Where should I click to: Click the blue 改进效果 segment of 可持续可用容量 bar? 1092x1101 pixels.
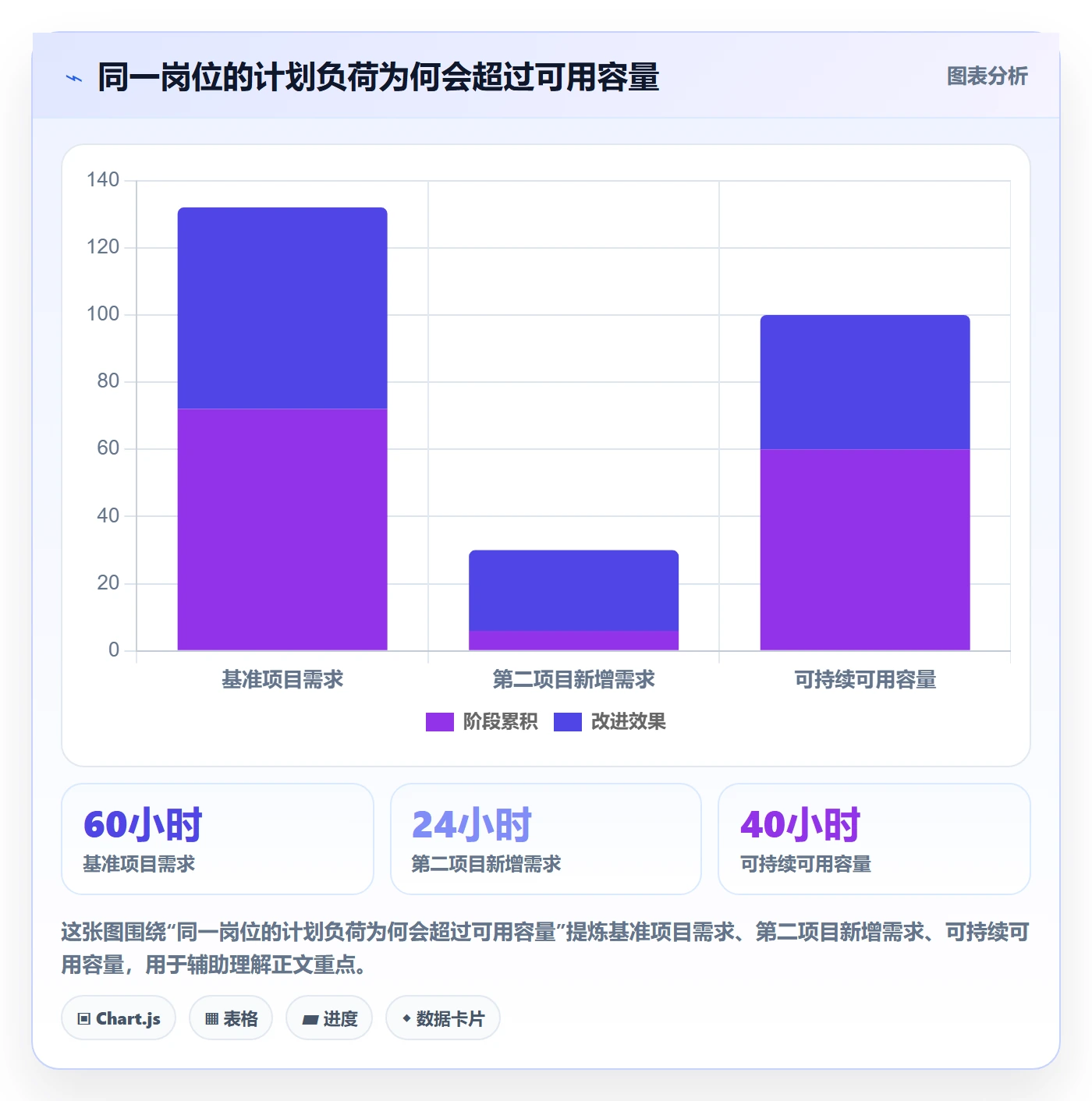click(865, 382)
